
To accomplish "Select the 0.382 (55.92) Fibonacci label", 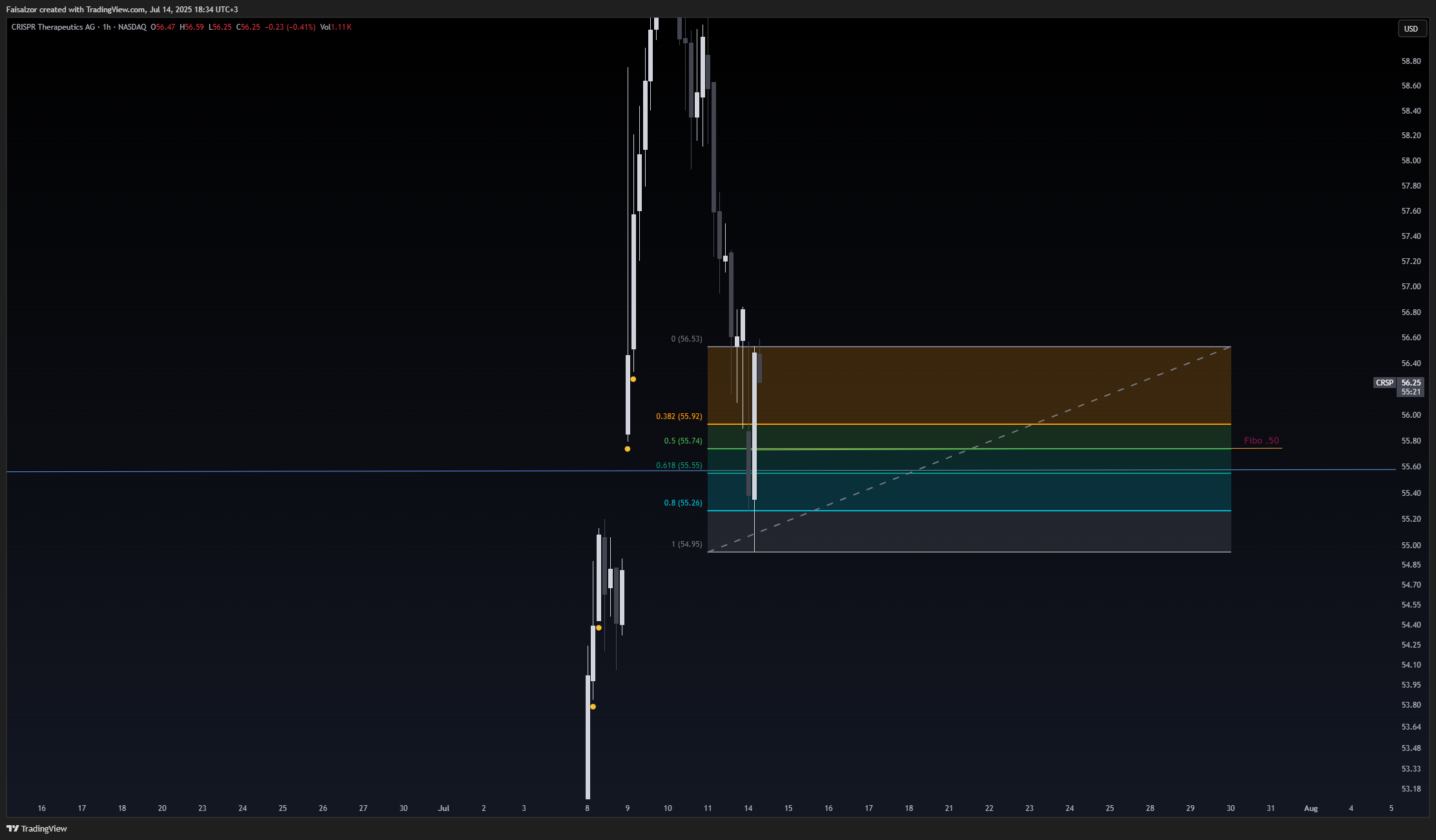I will point(679,416).
